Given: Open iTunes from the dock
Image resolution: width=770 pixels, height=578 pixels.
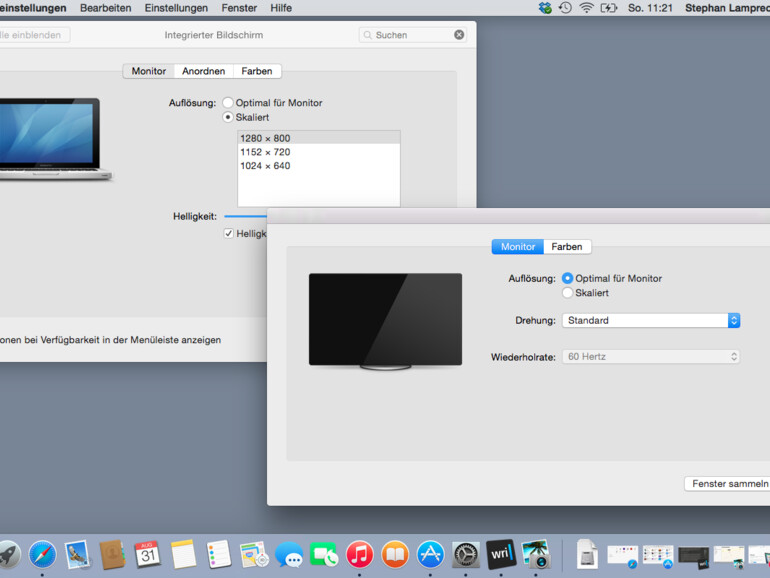Looking at the screenshot, I should click(x=359, y=553).
